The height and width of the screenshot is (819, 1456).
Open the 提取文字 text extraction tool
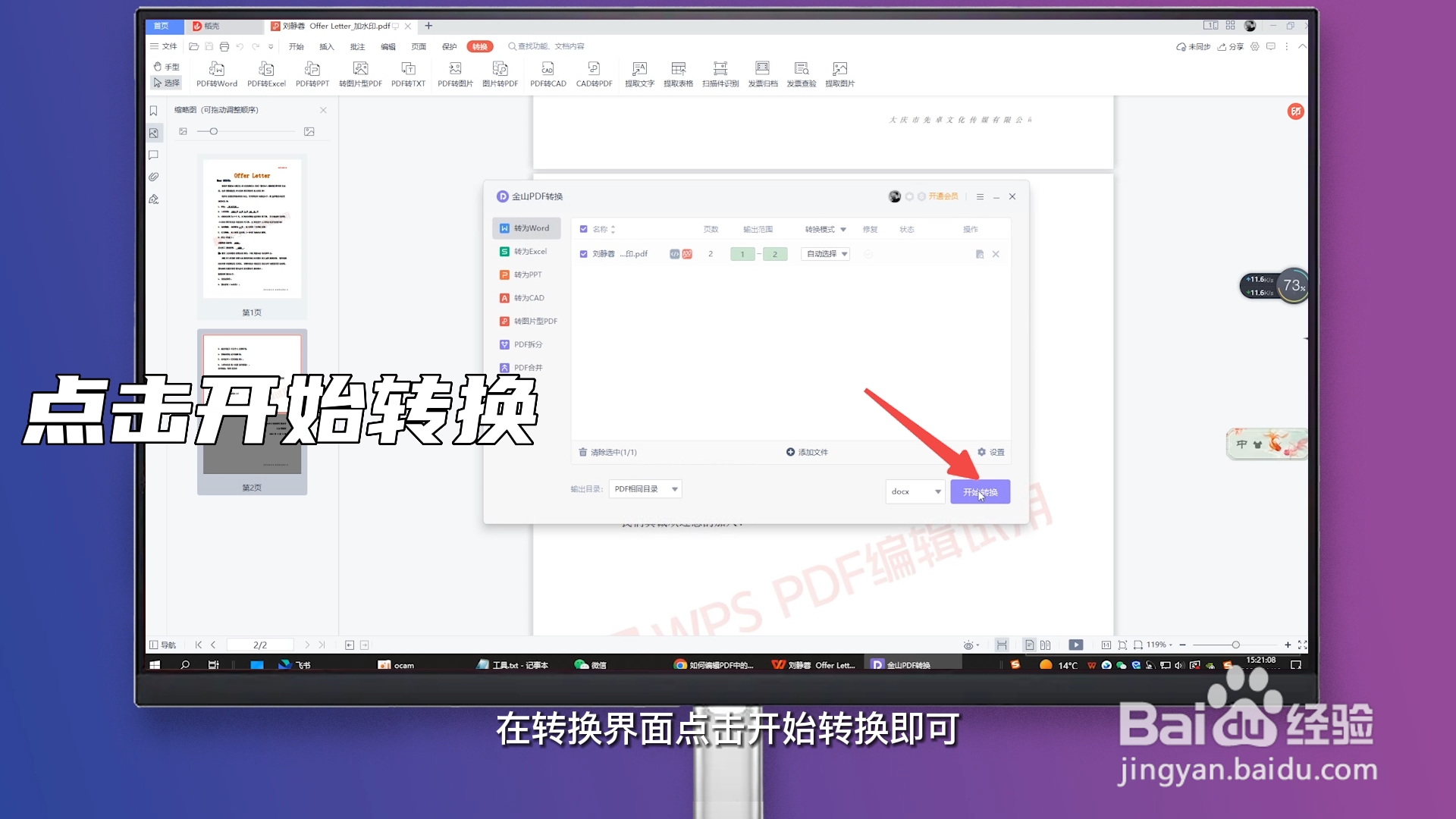click(x=639, y=73)
